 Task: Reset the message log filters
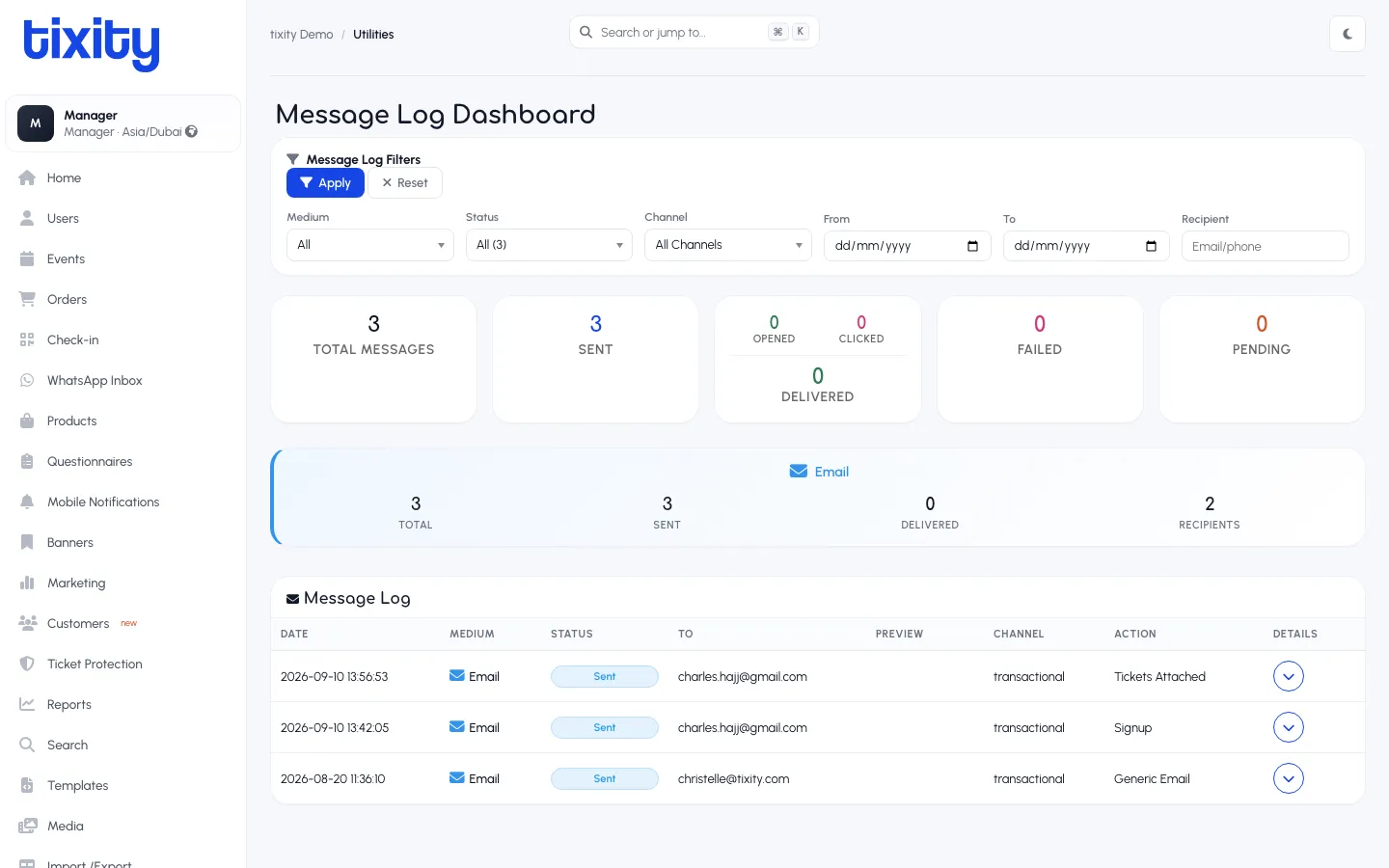(x=405, y=183)
